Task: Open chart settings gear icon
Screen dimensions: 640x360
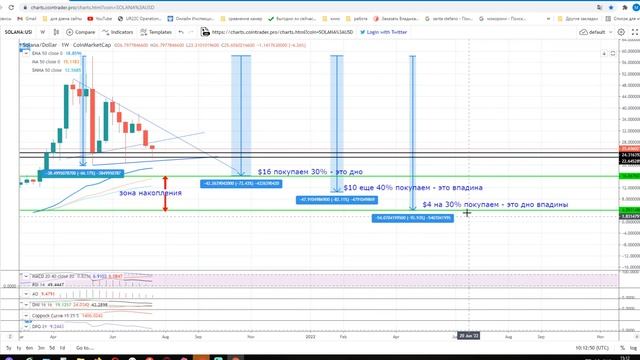Action: tap(621, 32)
